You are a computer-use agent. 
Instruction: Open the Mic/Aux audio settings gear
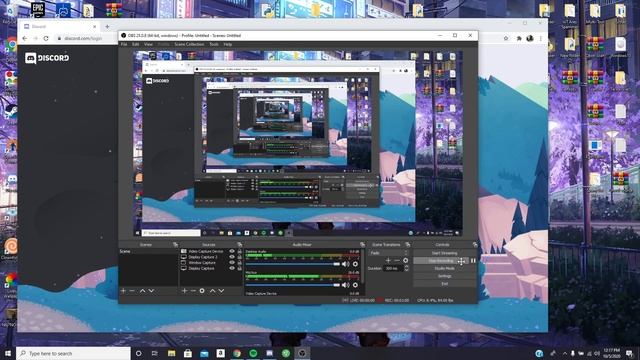point(355,285)
